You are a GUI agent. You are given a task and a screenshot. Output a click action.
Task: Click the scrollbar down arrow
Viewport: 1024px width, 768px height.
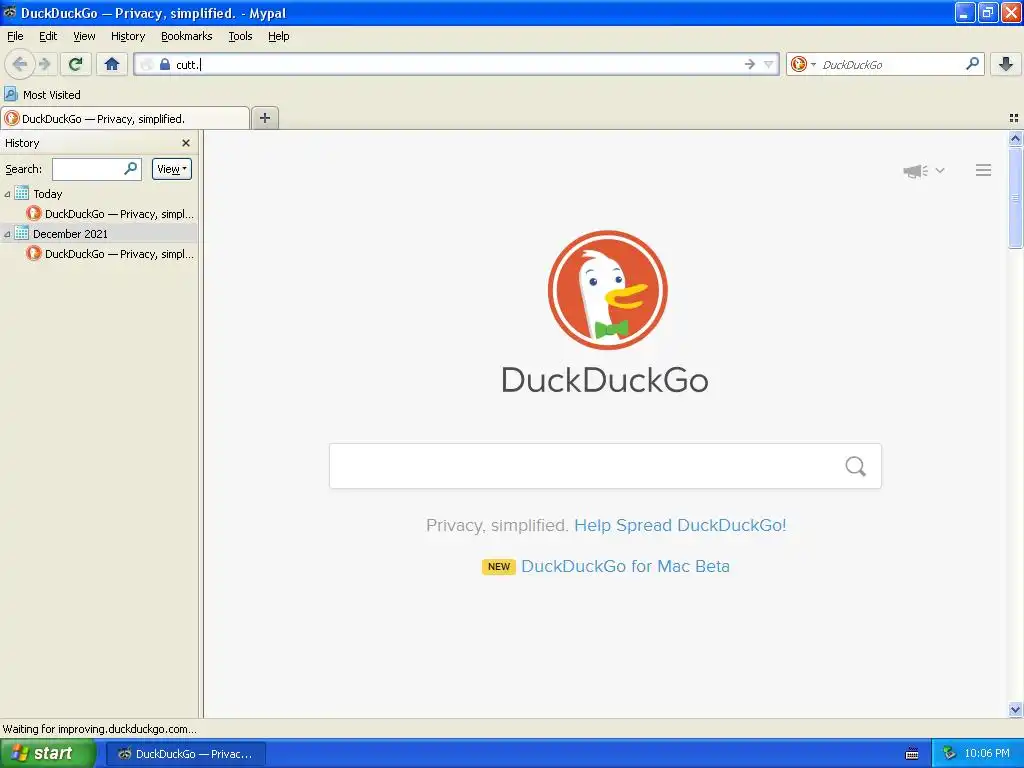(x=1015, y=709)
